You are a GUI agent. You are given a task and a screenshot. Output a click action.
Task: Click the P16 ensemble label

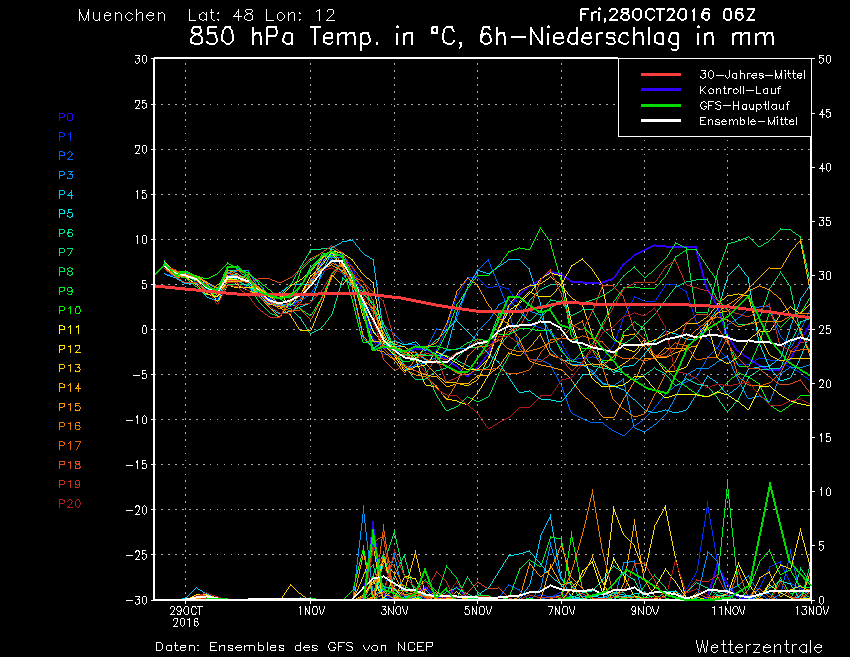click(x=69, y=426)
